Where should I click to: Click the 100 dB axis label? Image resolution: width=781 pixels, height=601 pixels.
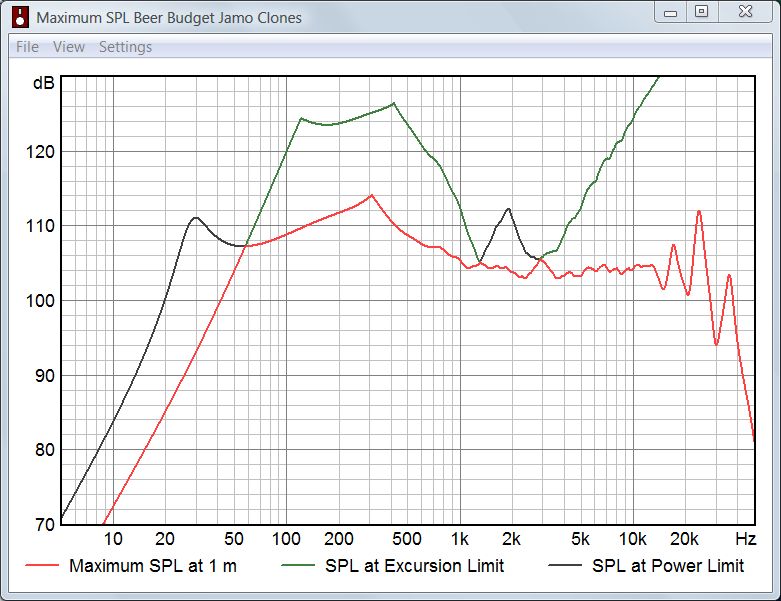coord(40,300)
